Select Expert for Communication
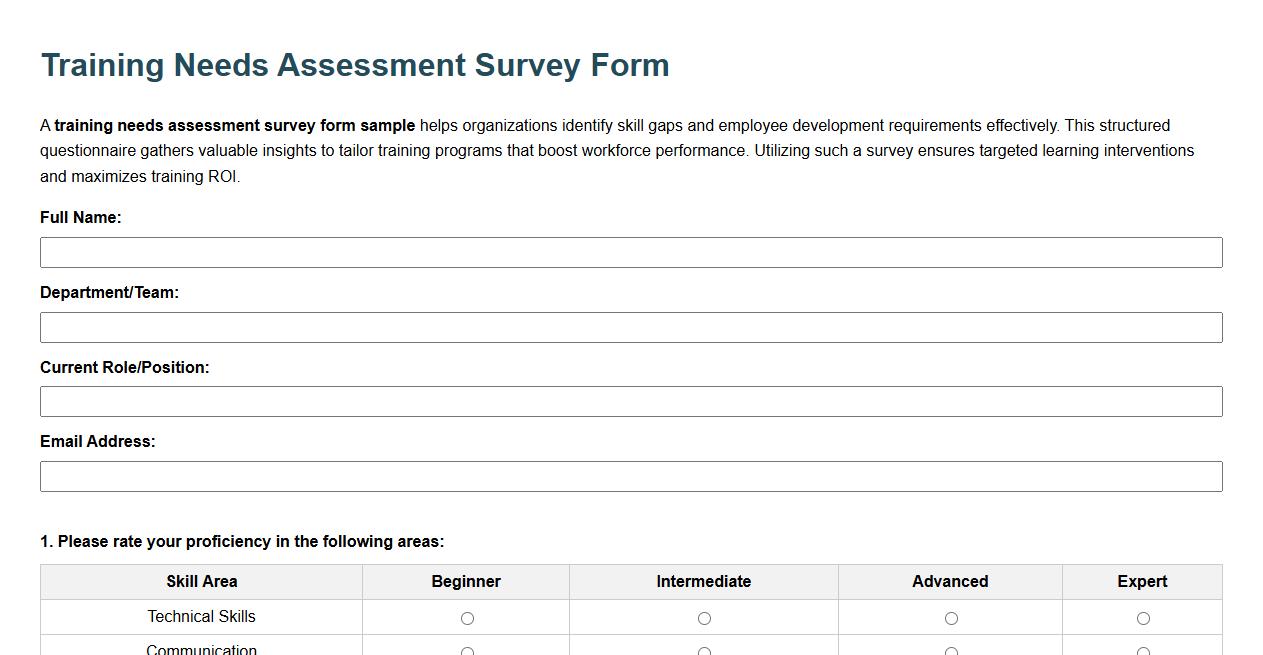1263x655 pixels. coord(1142,651)
